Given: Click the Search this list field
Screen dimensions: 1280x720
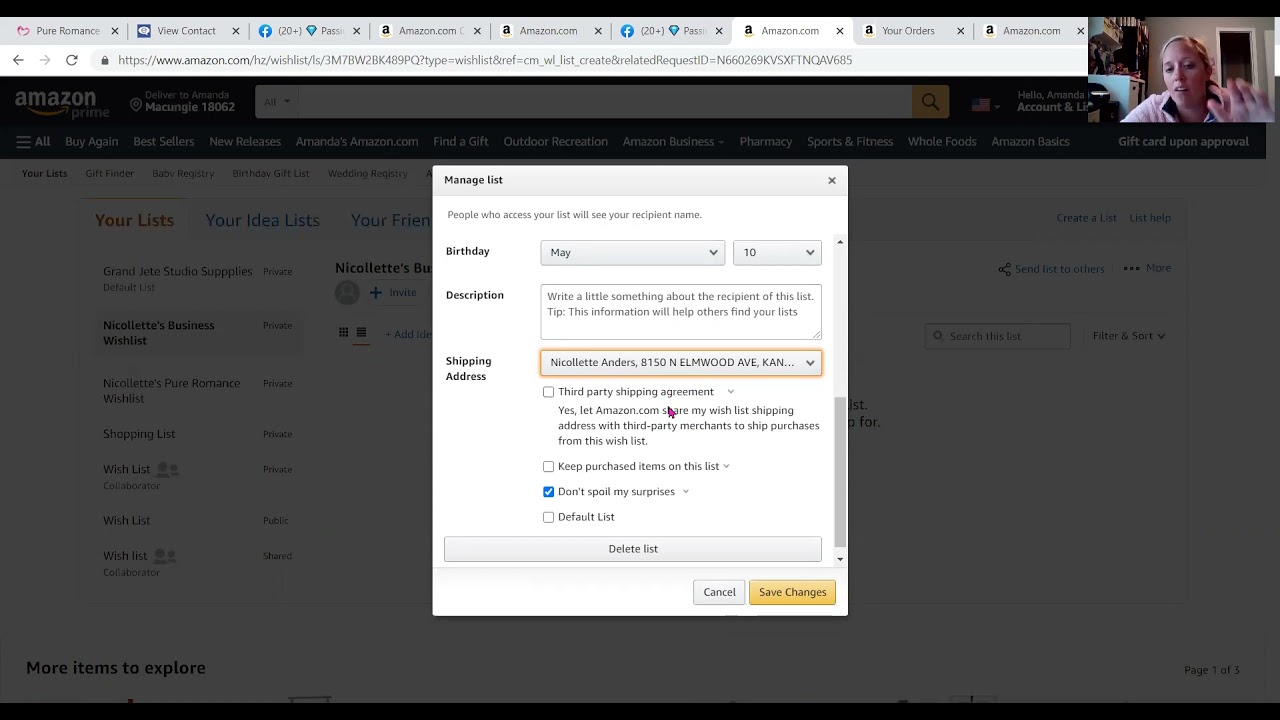Looking at the screenshot, I should pos(996,336).
